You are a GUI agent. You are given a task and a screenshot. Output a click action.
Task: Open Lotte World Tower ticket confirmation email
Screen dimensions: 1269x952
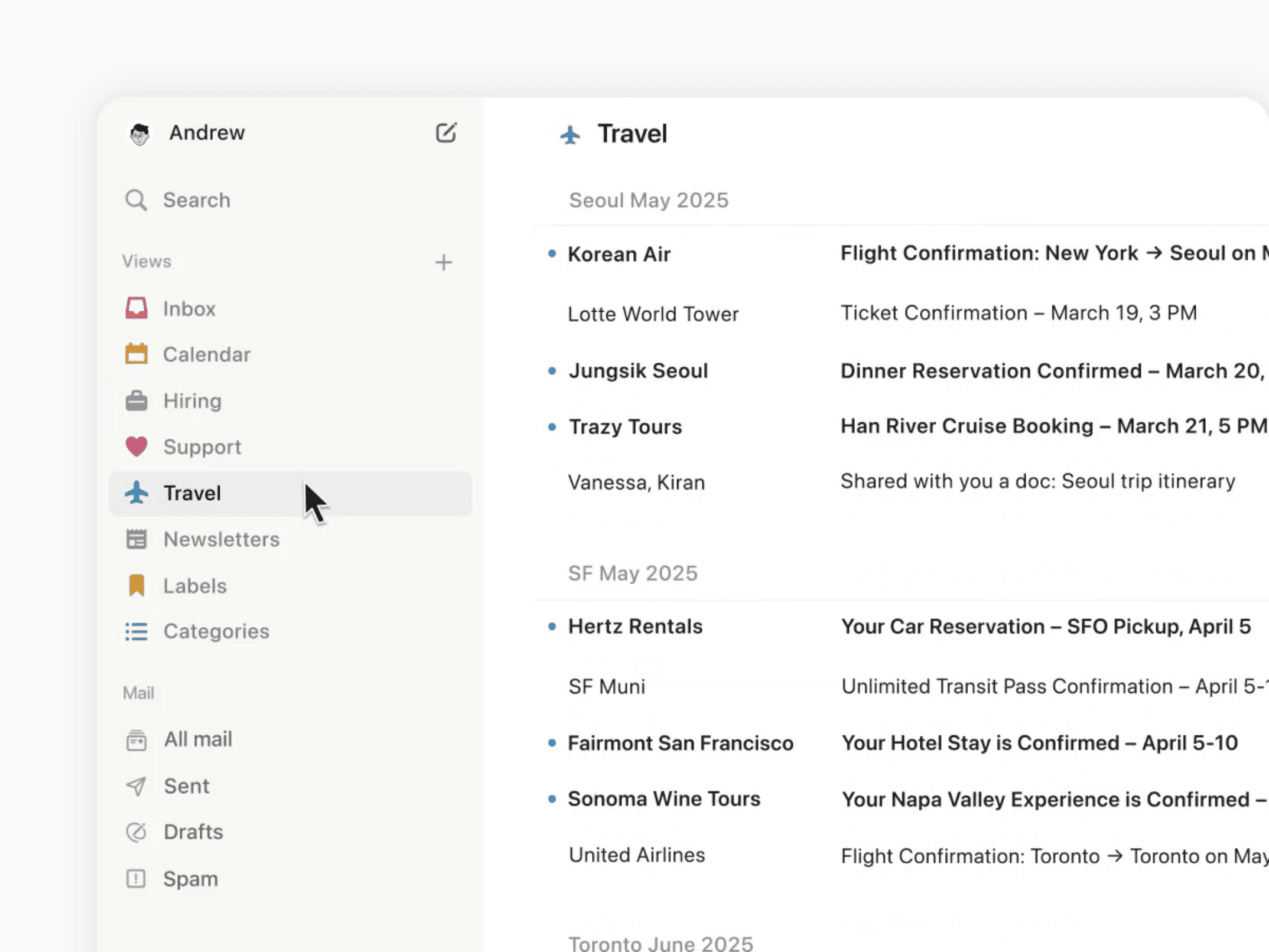coord(901,313)
